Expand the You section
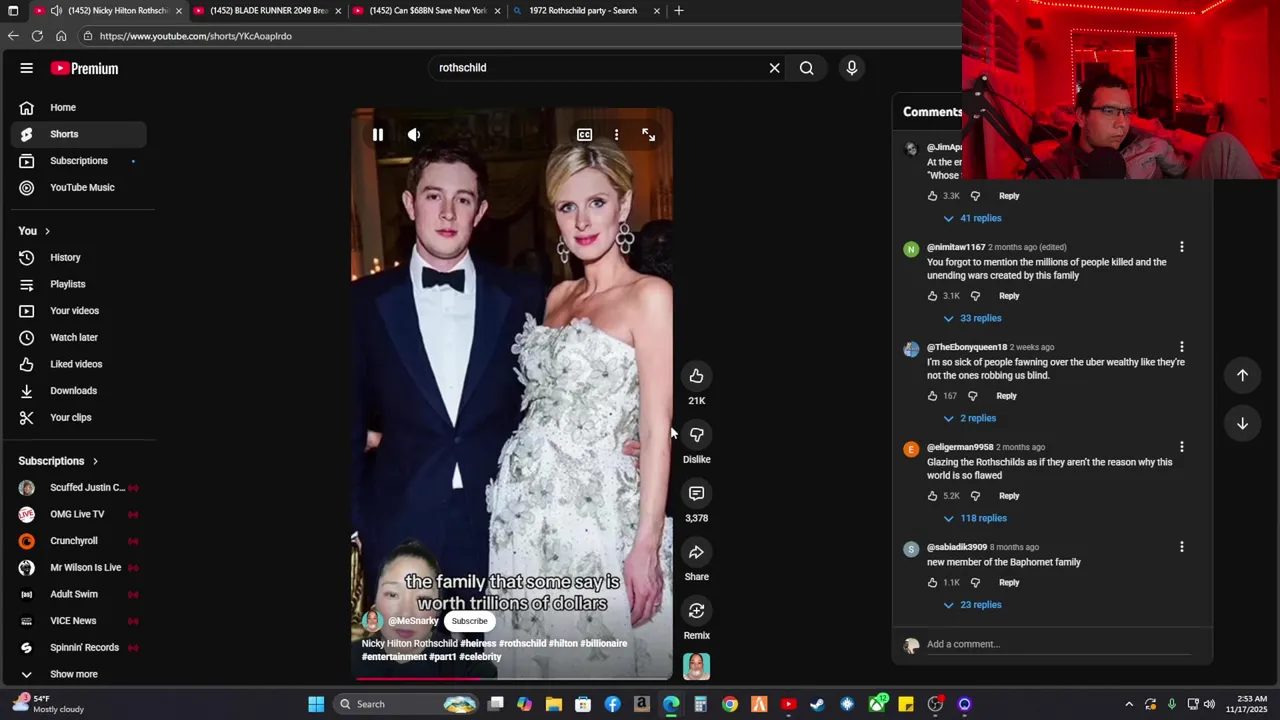This screenshot has width=1280, height=720. [34, 231]
